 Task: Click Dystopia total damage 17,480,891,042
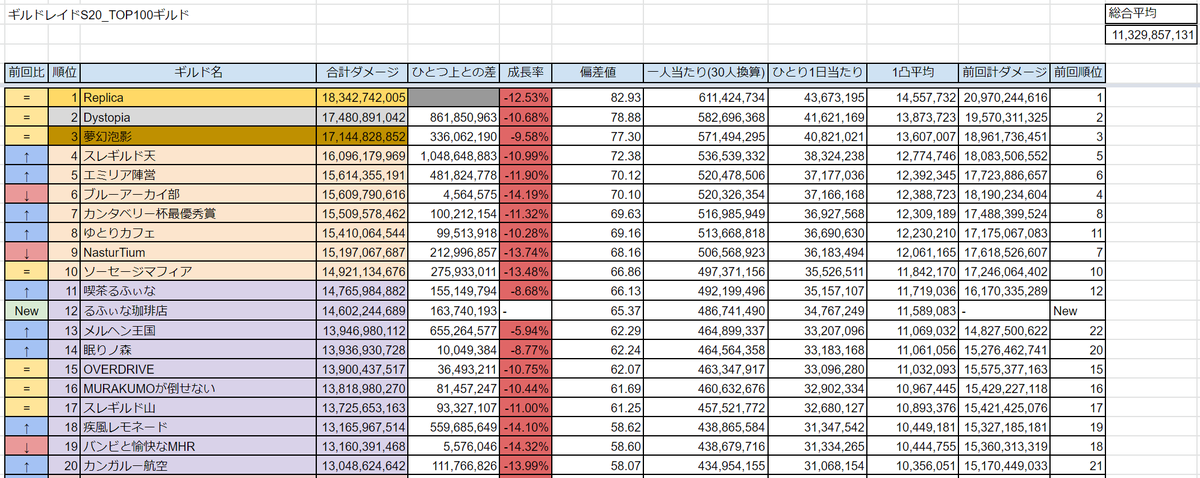click(x=363, y=117)
